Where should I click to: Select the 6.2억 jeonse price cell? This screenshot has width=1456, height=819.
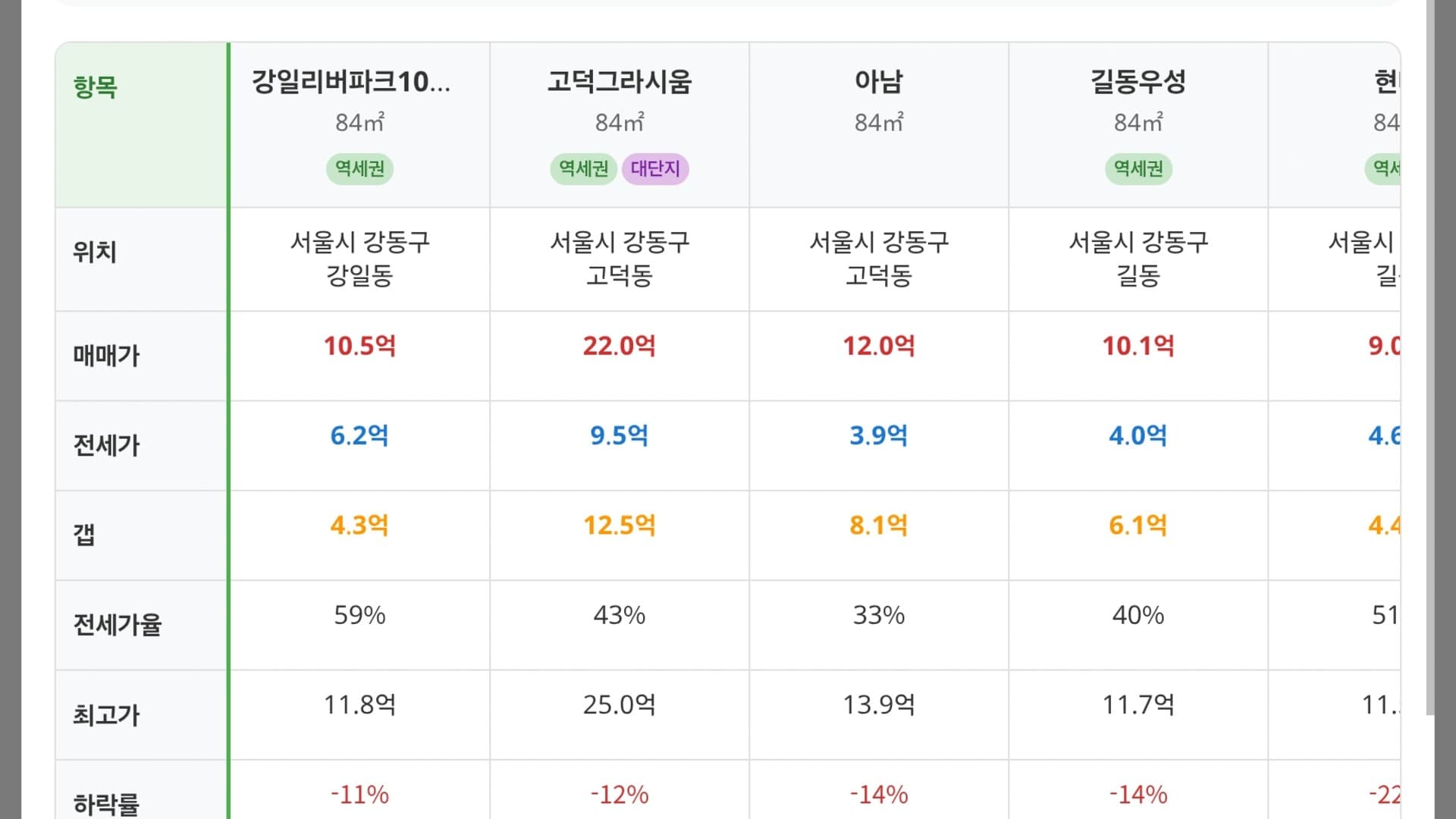click(x=359, y=435)
